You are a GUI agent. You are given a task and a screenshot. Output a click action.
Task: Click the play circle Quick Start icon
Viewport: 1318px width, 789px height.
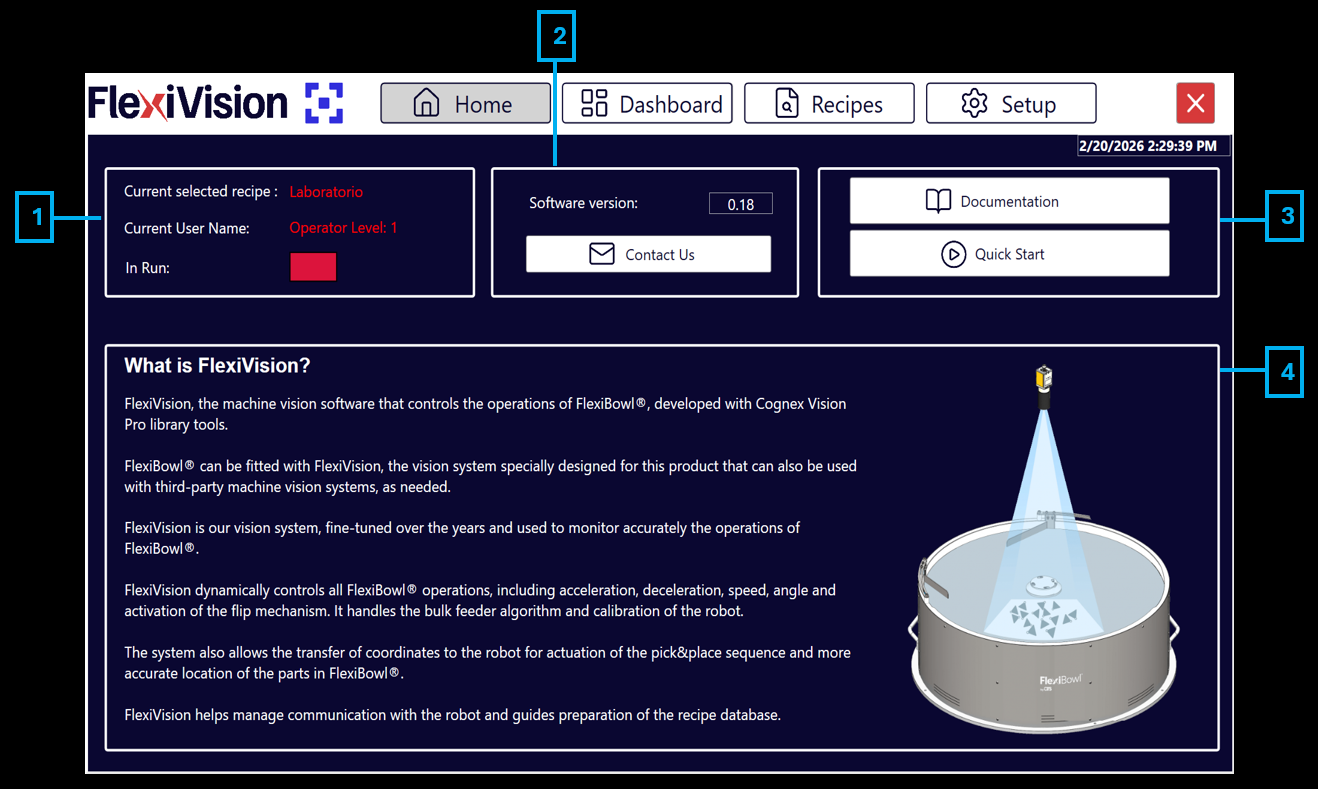coord(954,254)
